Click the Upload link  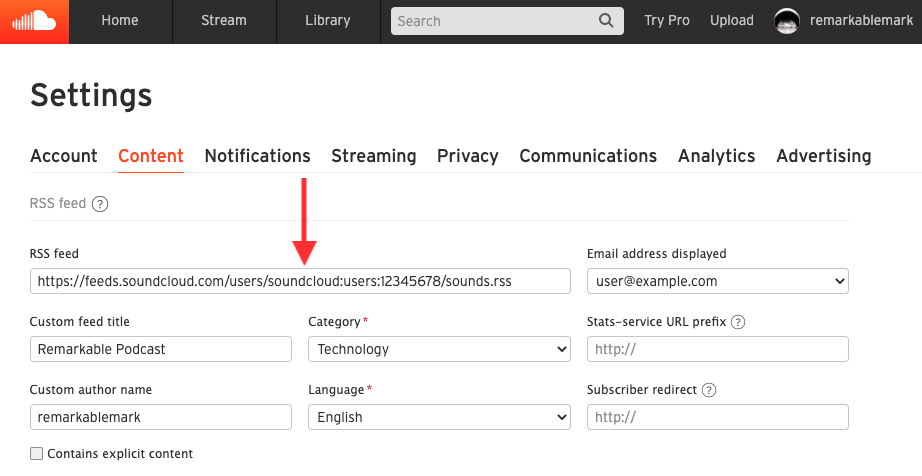click(731, 21)
